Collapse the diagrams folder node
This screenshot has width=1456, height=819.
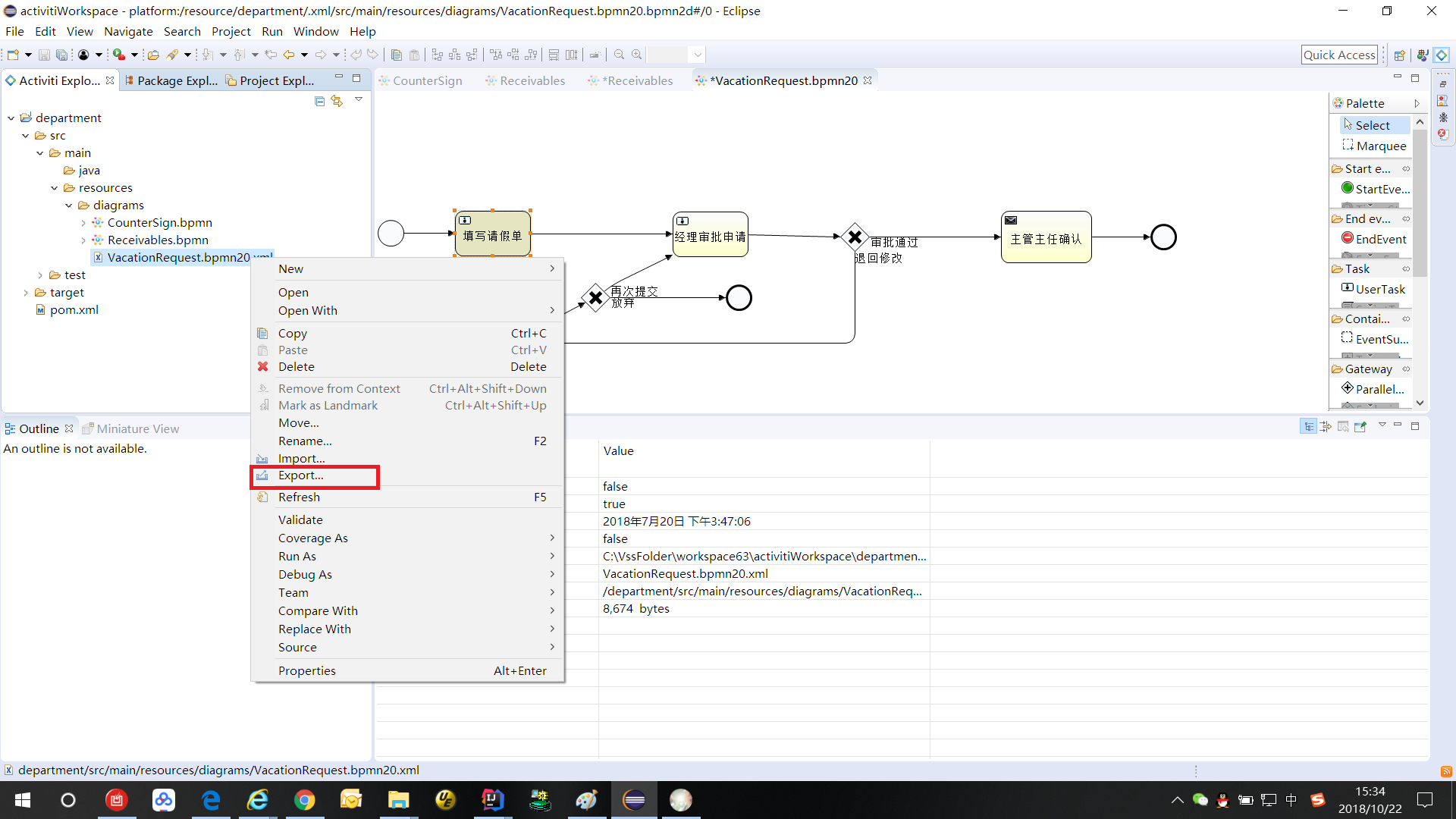69,205
